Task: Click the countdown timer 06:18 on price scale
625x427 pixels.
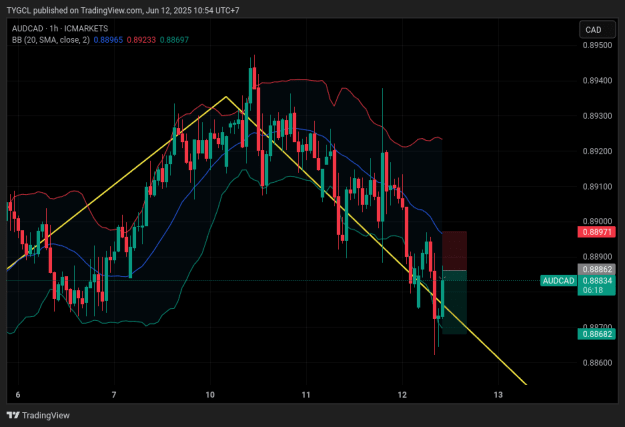Action: pos(593,290)
